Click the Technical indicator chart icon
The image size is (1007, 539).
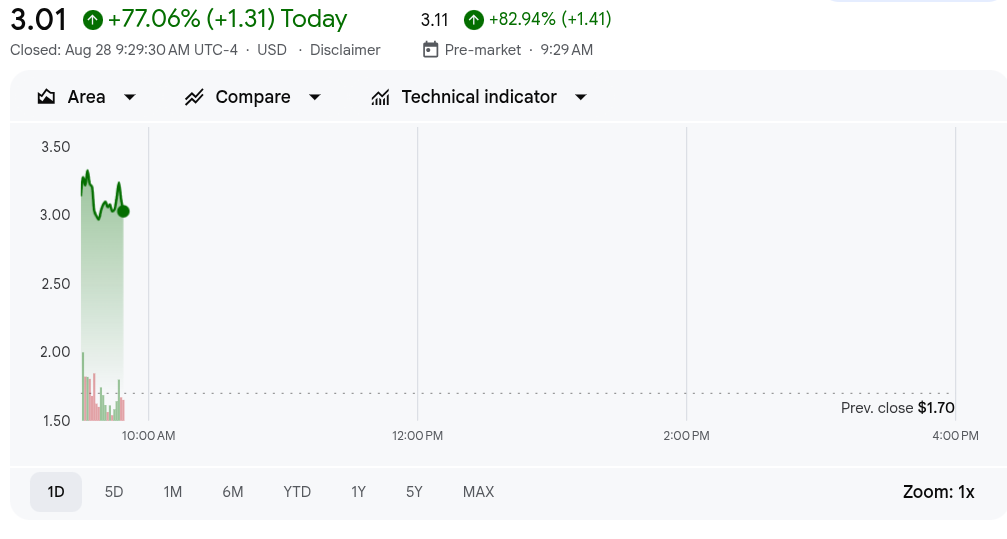pyautogui.click(x=380, y=97)
